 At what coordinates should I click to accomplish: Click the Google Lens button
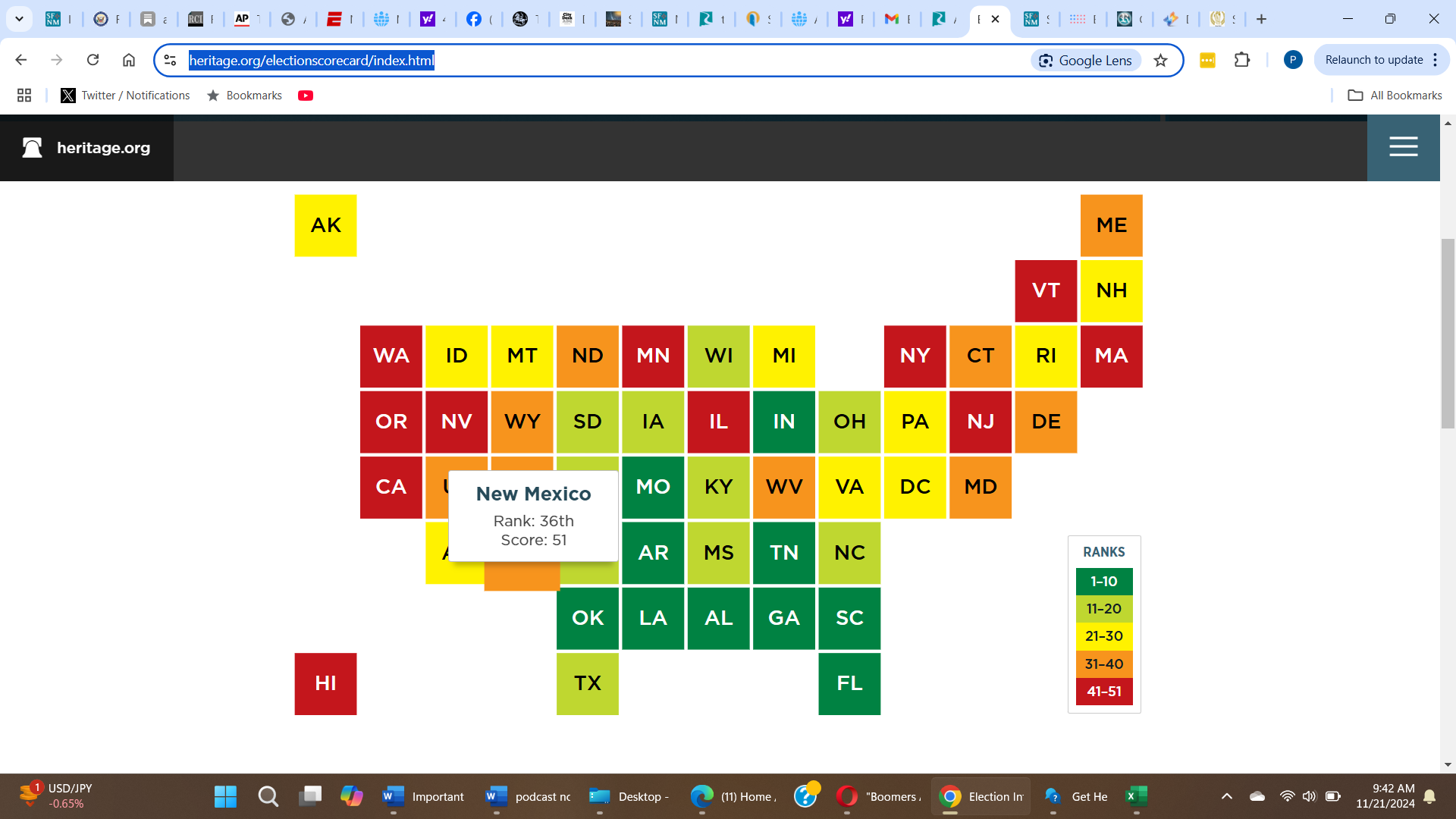pos(1086,61)
